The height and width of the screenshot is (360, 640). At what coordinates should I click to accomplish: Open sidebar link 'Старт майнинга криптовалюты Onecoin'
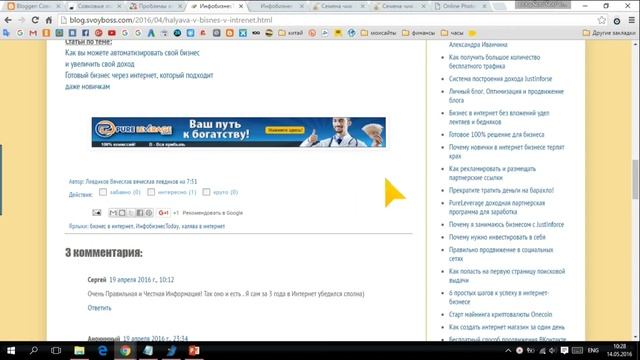point(500,314)
